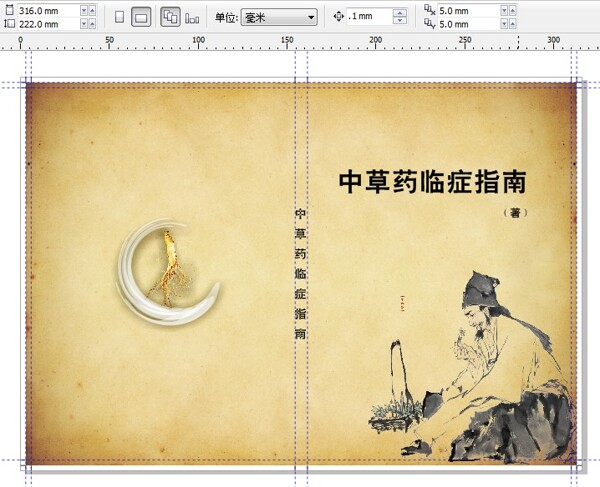The width and height of the screenshot is (600, 487).
Task: Click the duplicate X distance icon
Action: [430, 10]
